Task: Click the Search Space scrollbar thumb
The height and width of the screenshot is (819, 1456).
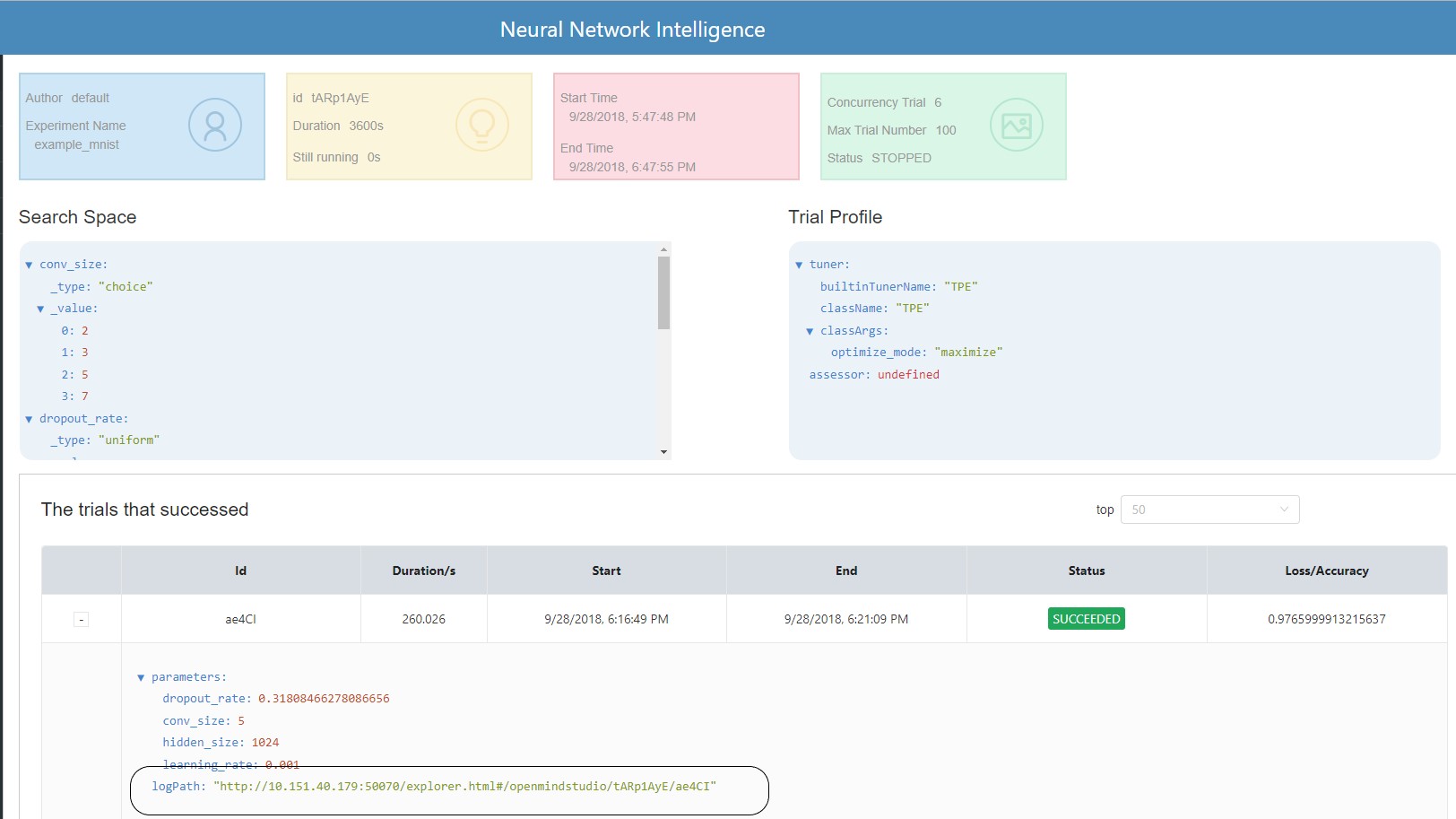Action: pos(663,292)
